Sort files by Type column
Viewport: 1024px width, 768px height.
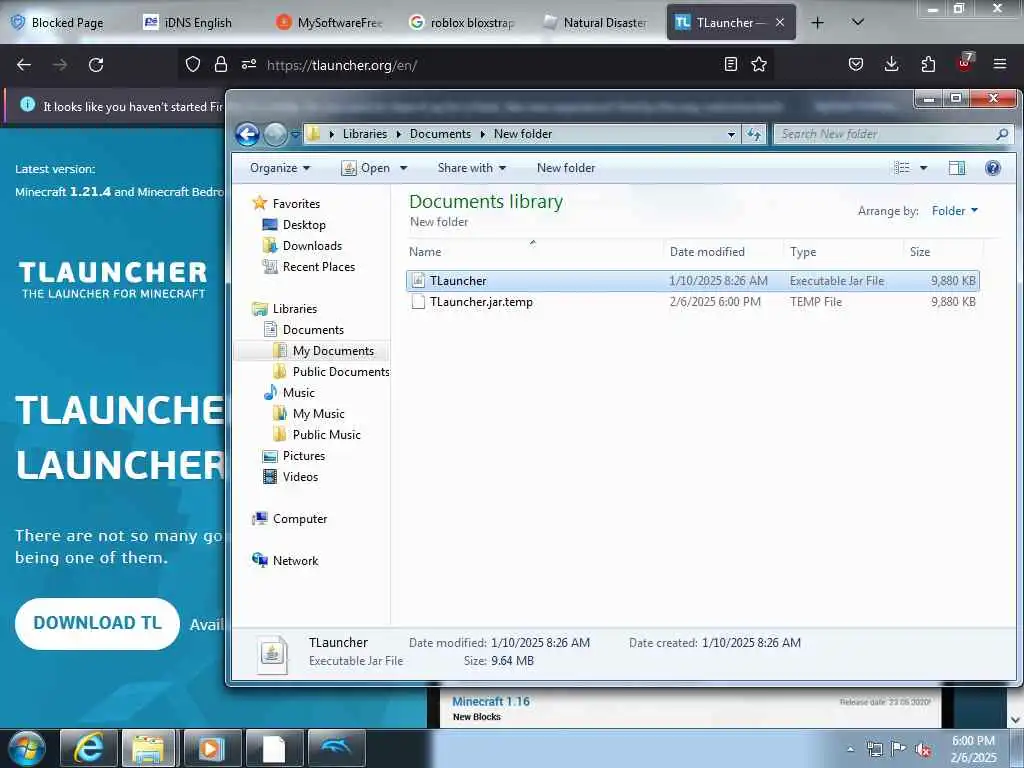[x=844, y=251]
